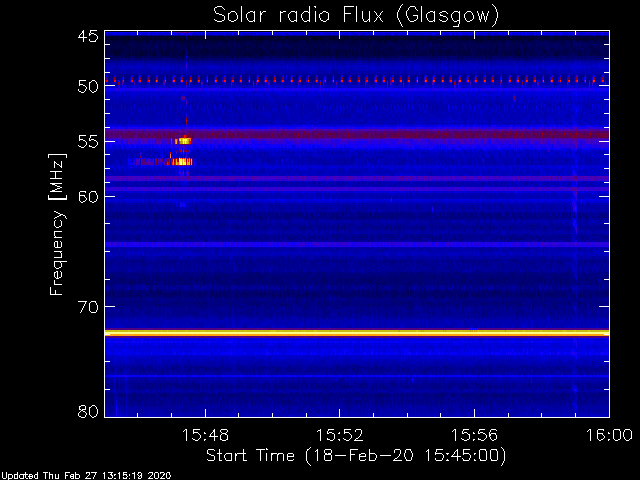The width and height of the screenshot is (640, 480).
Task: Click the 16:00 time tick label
Action: point(609,436)
